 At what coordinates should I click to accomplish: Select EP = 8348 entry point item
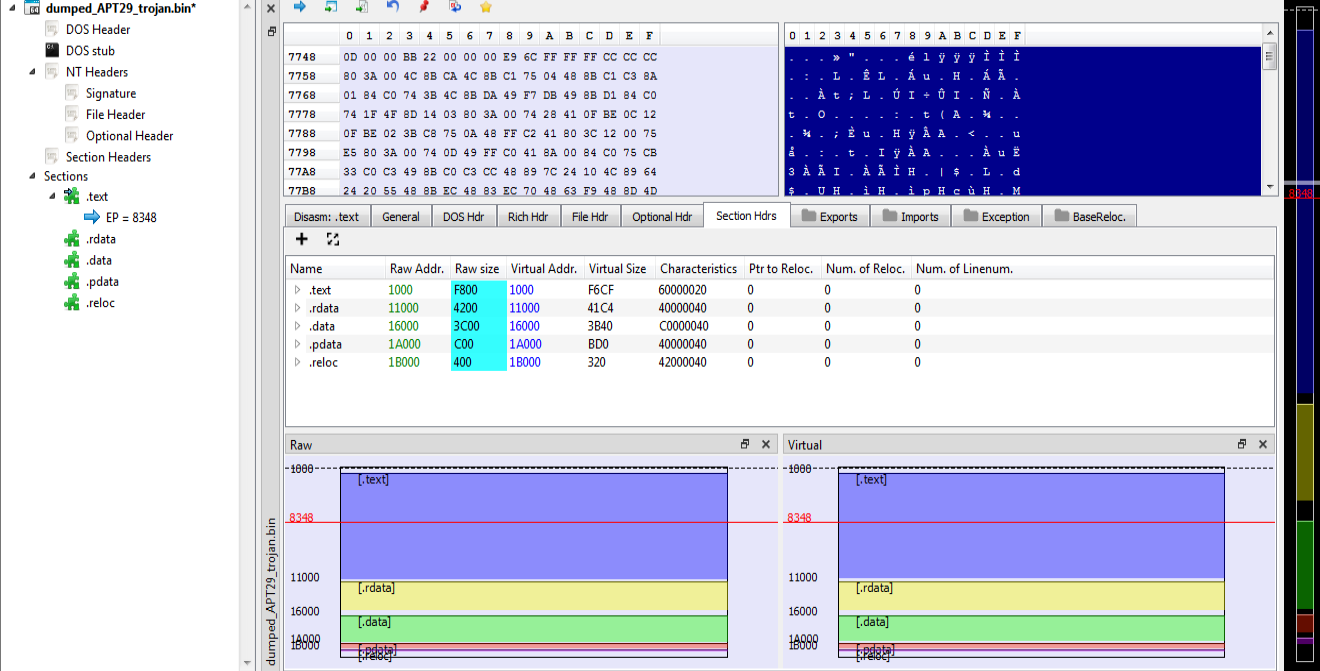[x=131, y=217]
